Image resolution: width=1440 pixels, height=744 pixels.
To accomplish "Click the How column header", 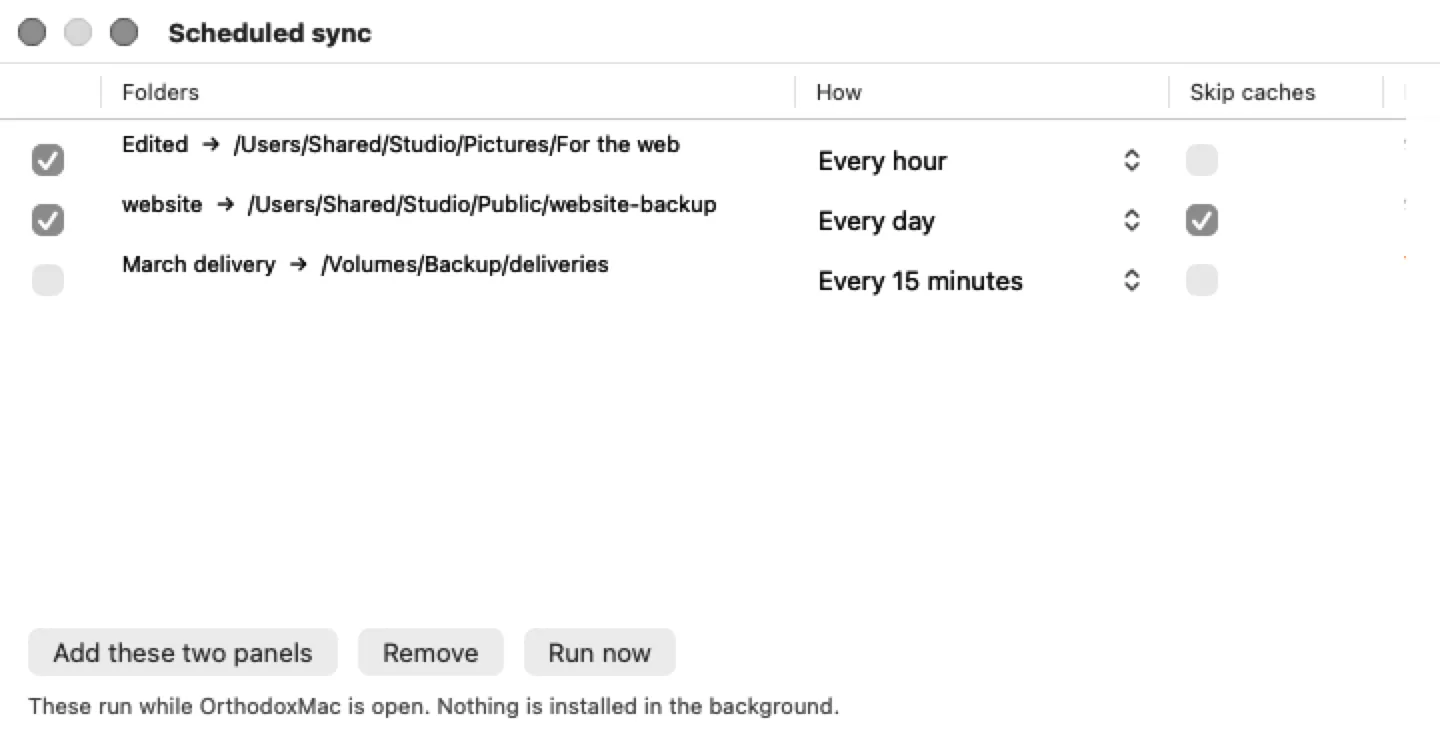I will point(982,92).
